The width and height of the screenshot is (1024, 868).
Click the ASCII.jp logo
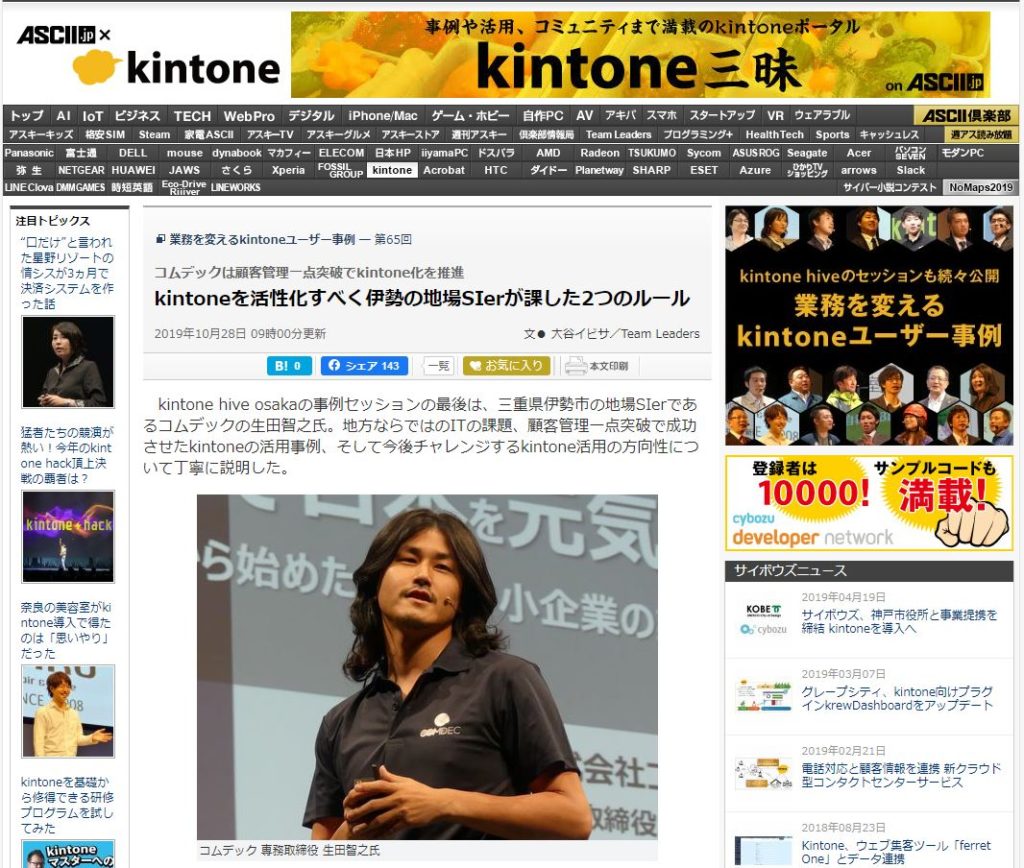click(56, 35)
